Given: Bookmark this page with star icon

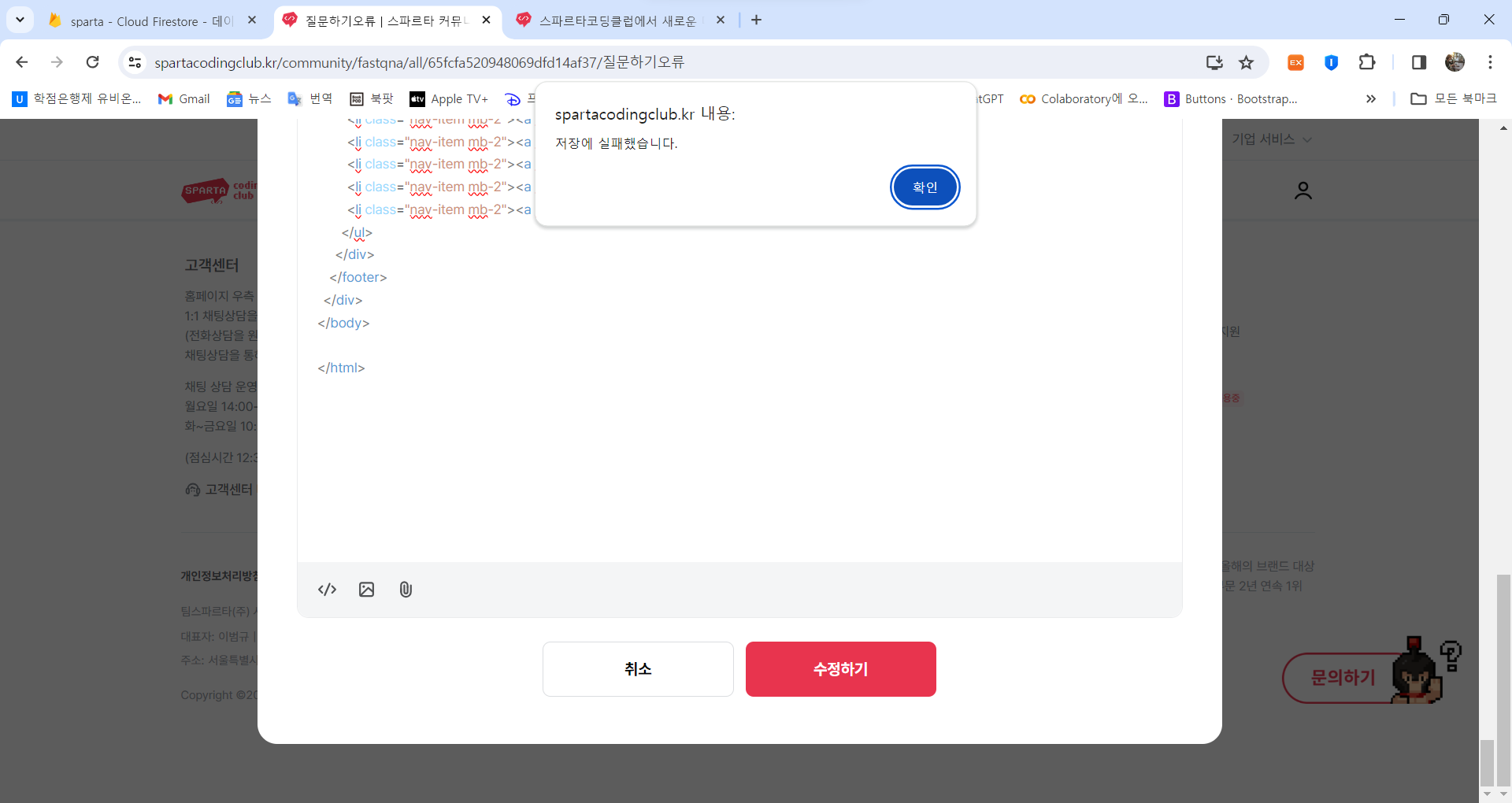Looking at the screenshot, I should pos(1246,62).
